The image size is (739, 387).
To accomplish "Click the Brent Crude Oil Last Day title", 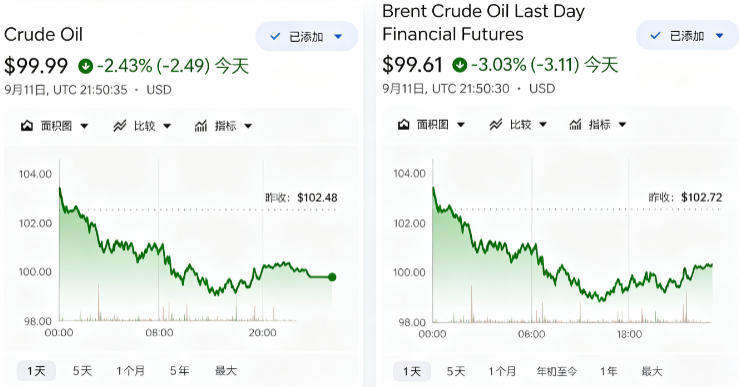I will coord(484,11).
